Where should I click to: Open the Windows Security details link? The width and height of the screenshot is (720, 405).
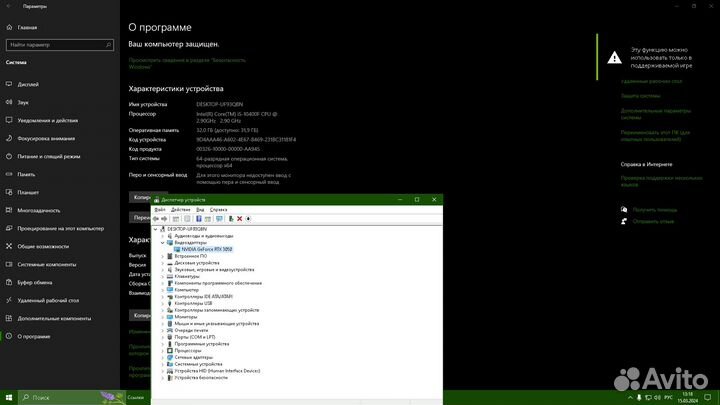187,63
